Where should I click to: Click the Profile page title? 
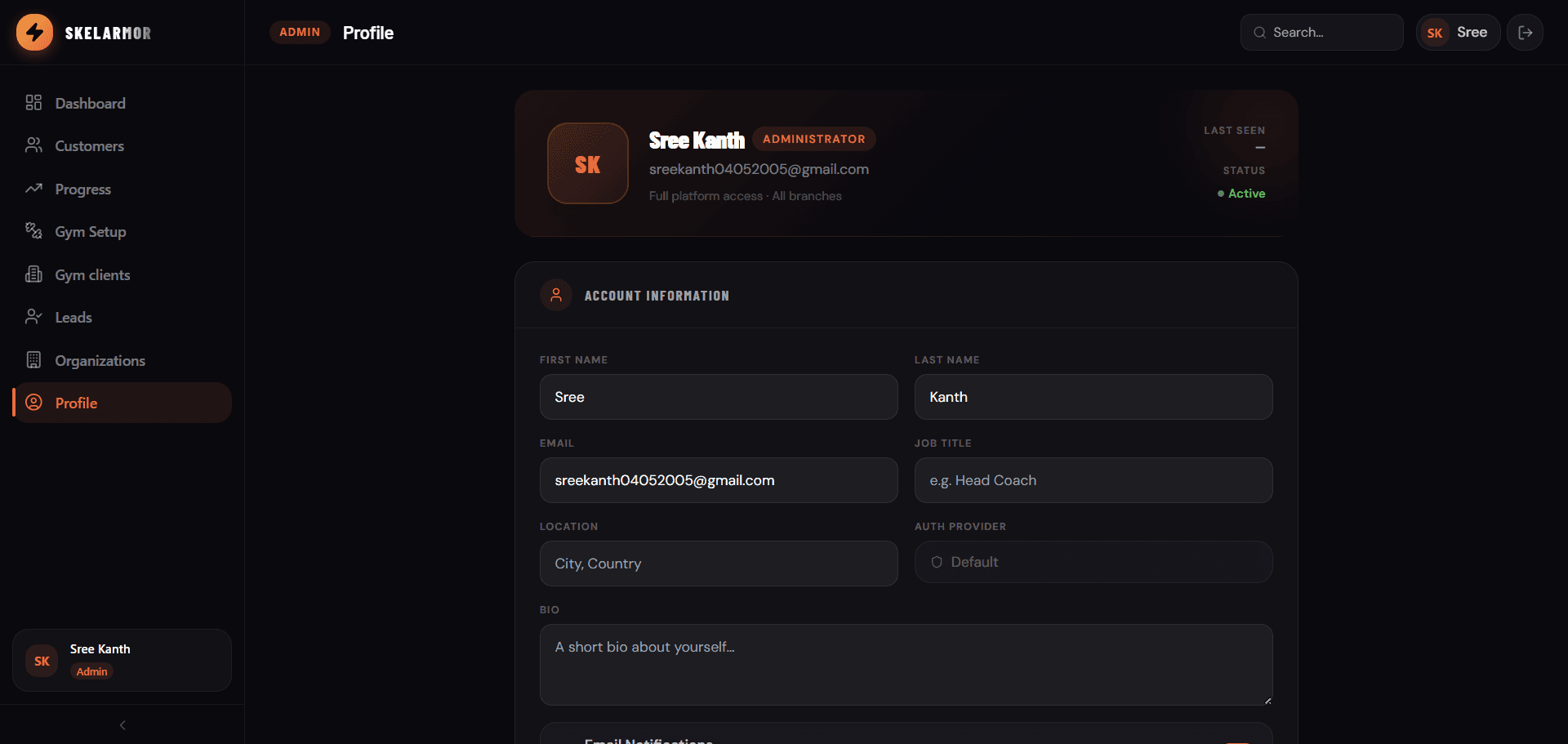(368, 33)
